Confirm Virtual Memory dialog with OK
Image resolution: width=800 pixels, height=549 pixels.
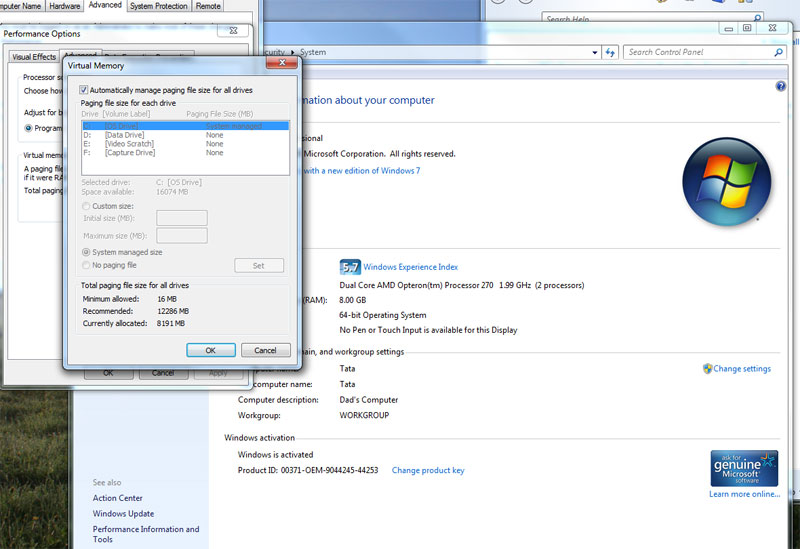(x=211, y=350)
